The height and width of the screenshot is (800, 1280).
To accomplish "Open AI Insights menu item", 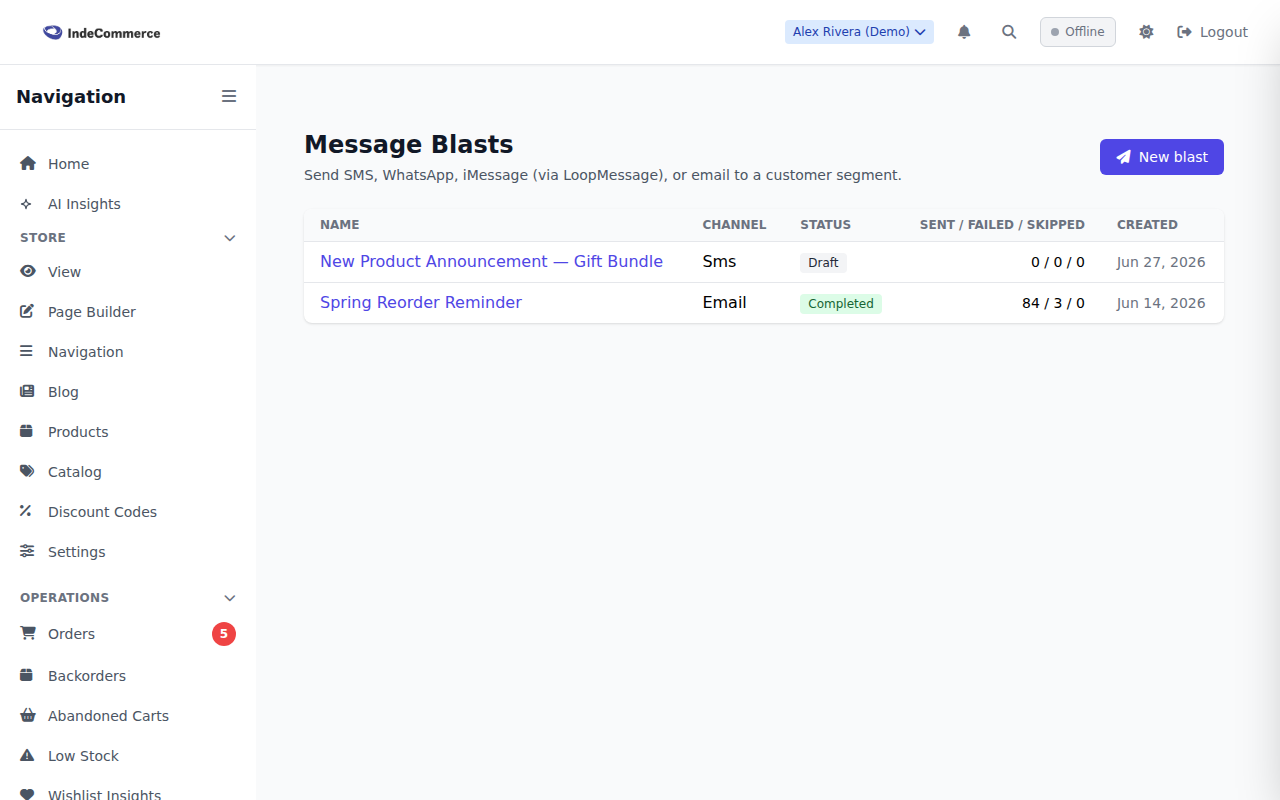I will tap(128, 204).
